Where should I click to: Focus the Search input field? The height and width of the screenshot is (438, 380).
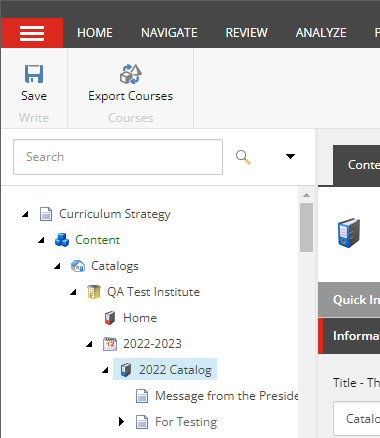[118, 157]
